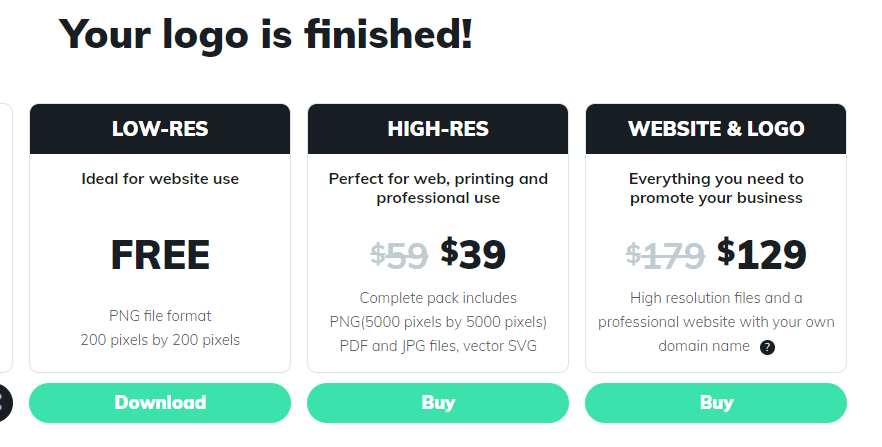Screen dimensions: 882x447
Task: Click the dark round icon left of Download
Action: click(4, 403)
